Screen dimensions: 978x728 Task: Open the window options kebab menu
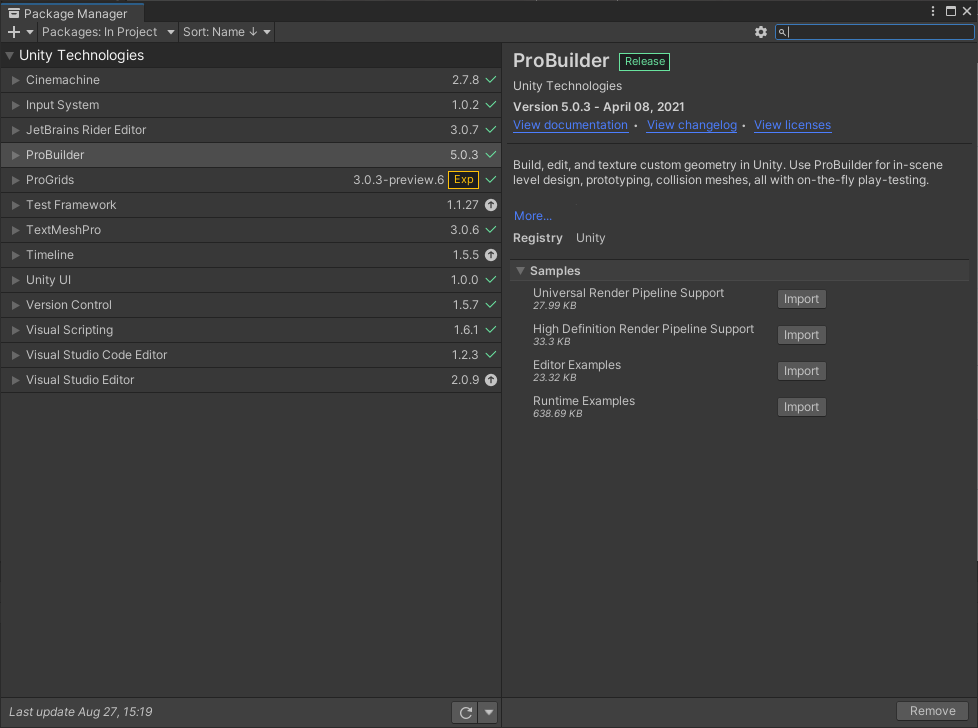(933, 11)
